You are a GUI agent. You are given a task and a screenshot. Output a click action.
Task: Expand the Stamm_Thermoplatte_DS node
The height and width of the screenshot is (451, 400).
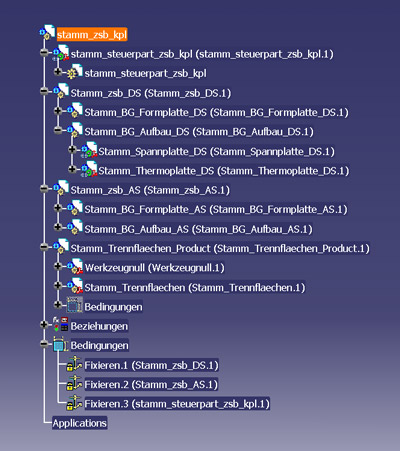tap(72, 169)
